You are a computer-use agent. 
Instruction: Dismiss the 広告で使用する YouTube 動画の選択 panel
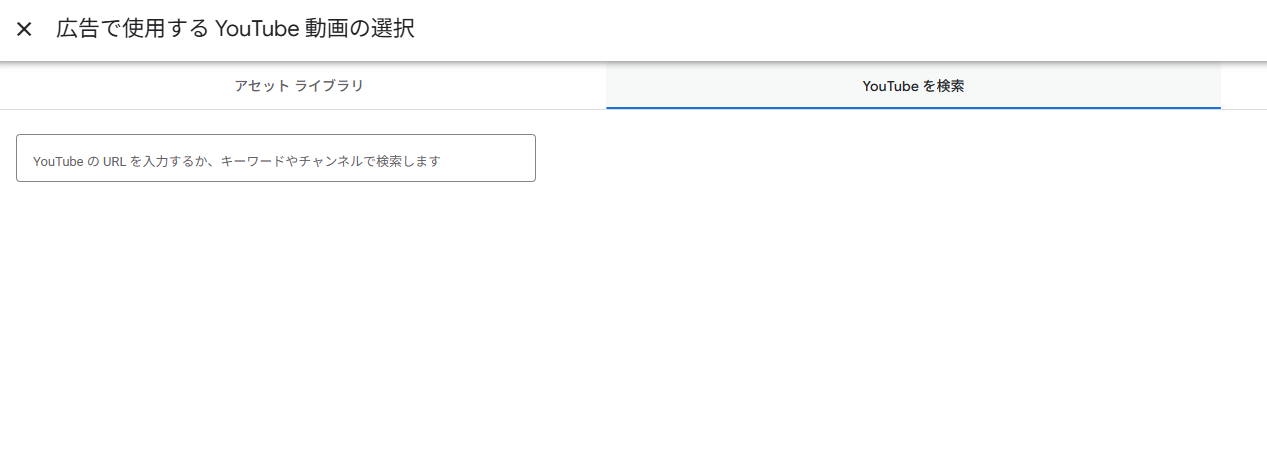point(24,29)
